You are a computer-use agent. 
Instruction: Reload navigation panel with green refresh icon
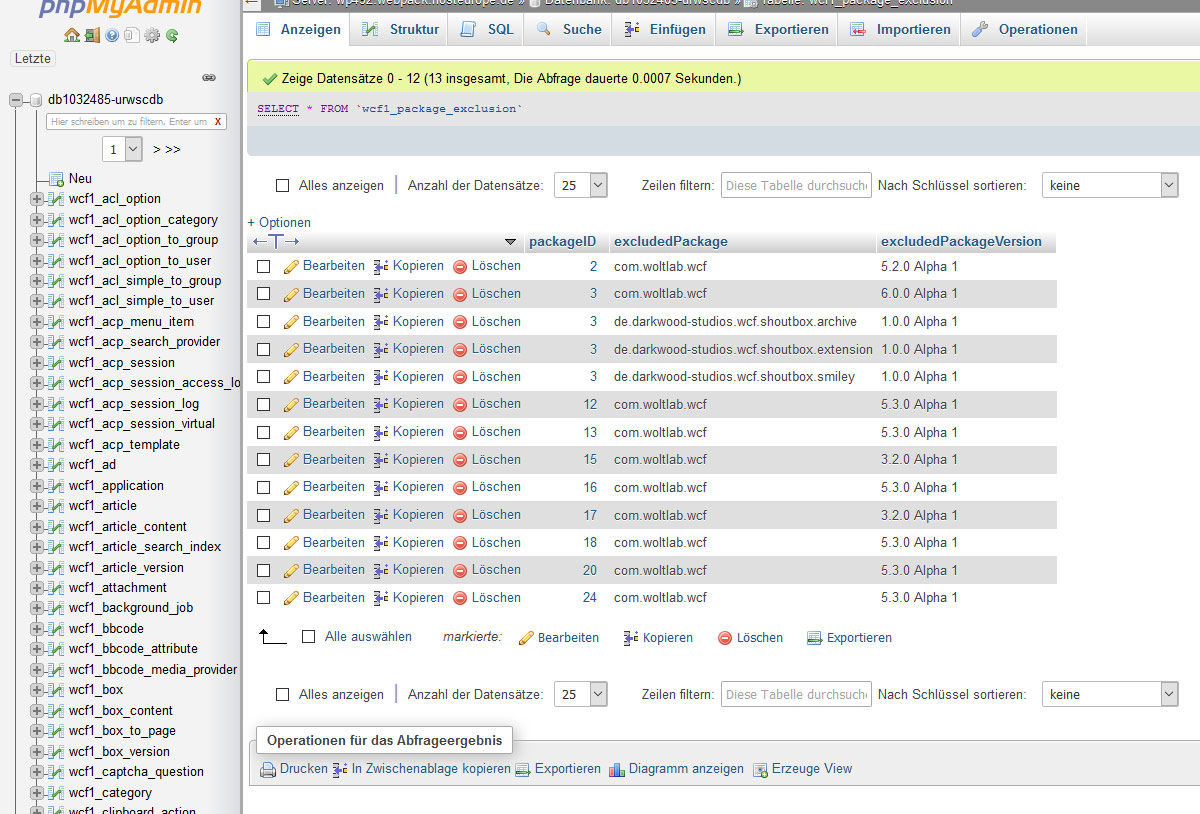pos(172,35)
